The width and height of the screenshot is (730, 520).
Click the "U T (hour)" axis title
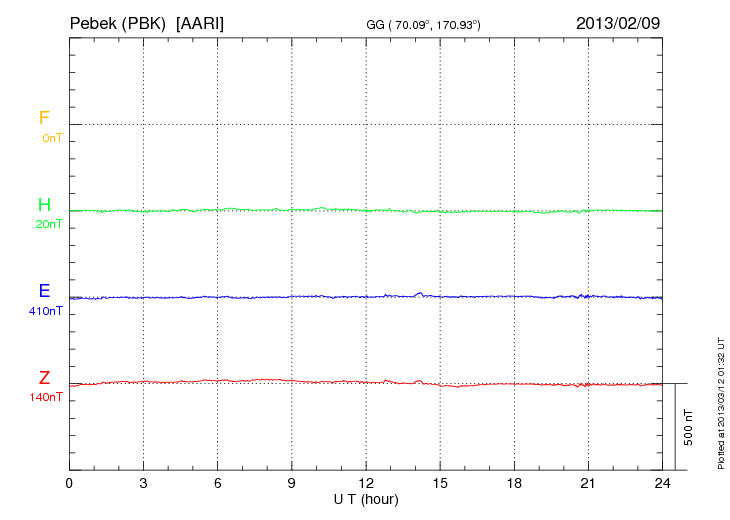pyautogui.click(x=366, y=499)
